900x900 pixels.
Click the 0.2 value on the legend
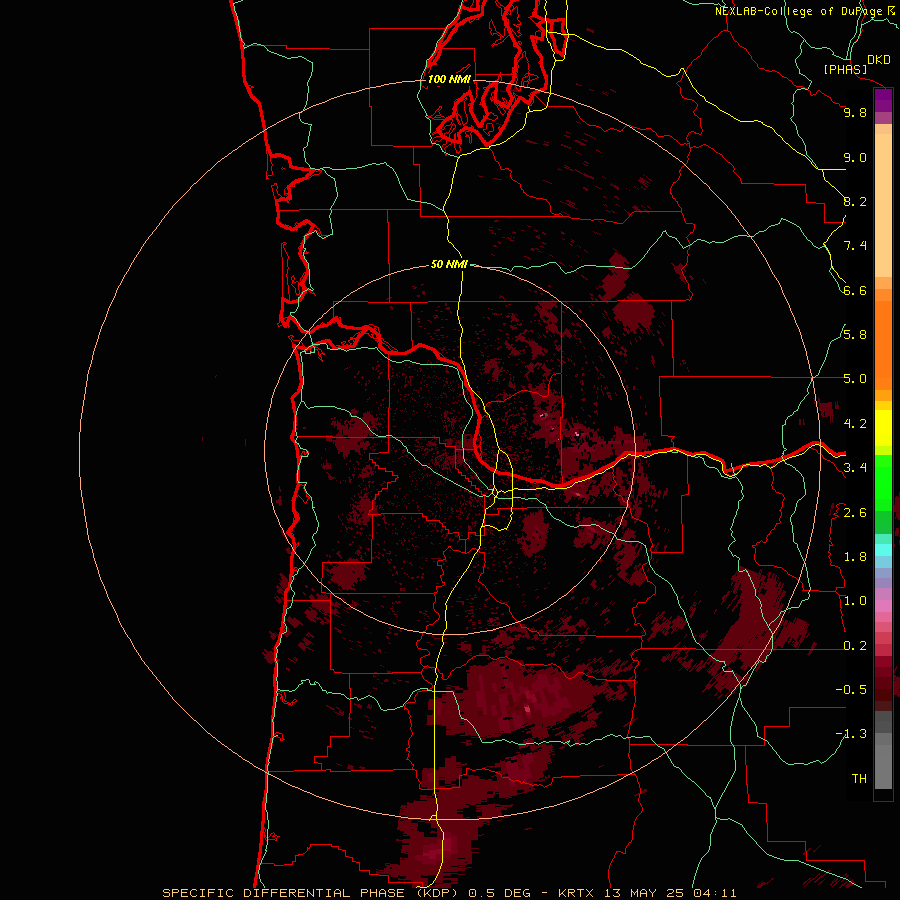855,646
